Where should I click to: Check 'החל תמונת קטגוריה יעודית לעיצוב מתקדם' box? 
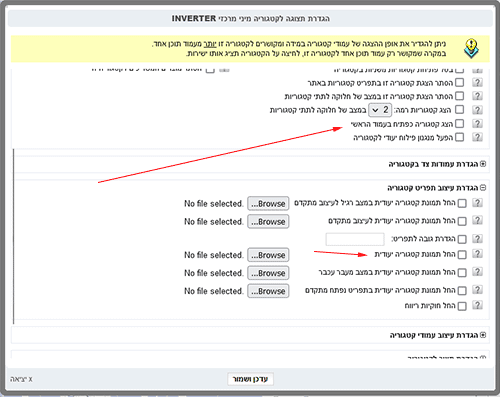click(462, 221)
